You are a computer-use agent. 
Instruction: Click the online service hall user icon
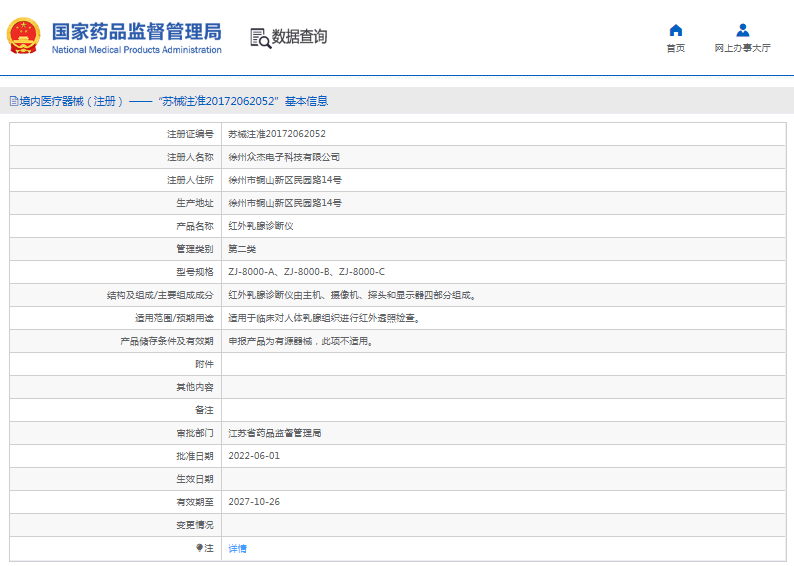(742, 30)
